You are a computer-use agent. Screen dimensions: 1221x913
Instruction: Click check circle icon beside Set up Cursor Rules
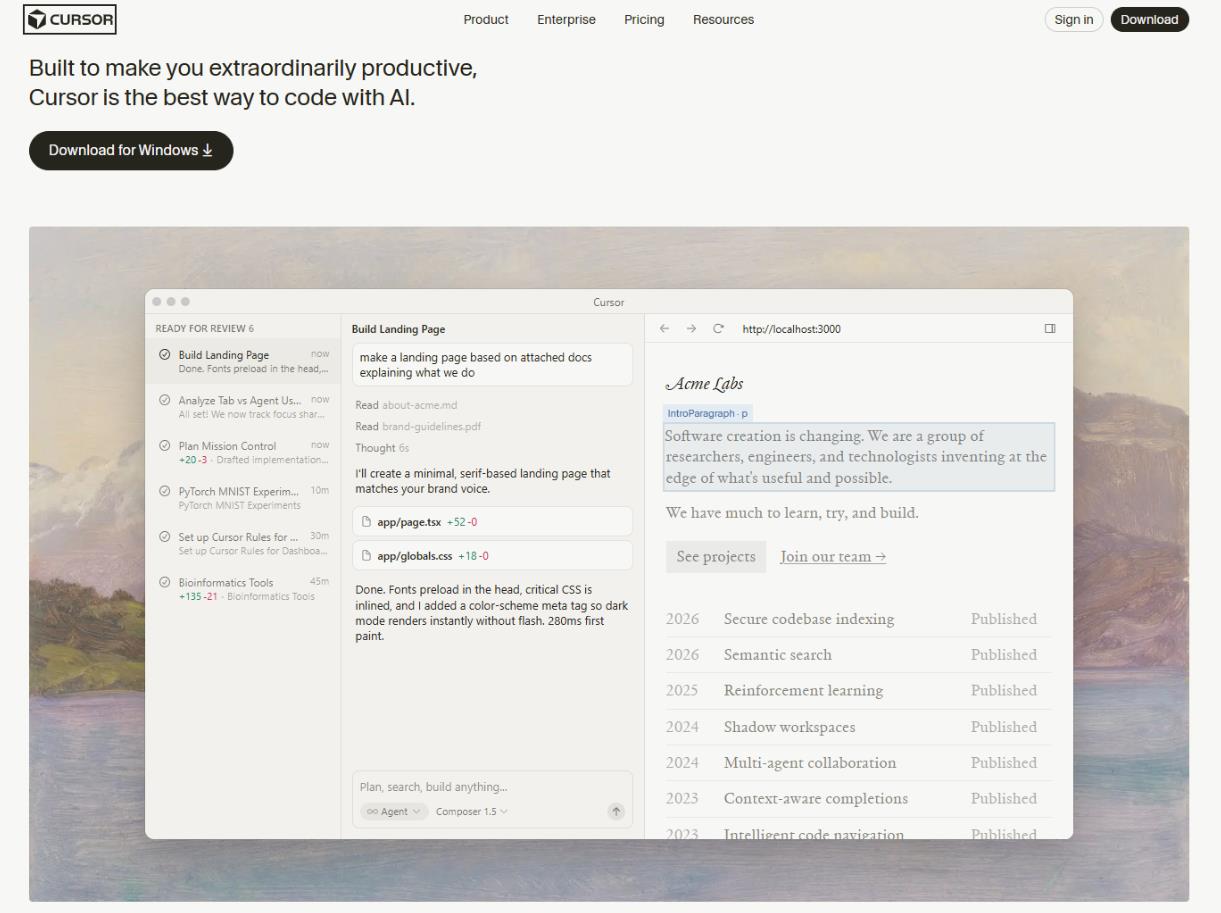[164, 537]
